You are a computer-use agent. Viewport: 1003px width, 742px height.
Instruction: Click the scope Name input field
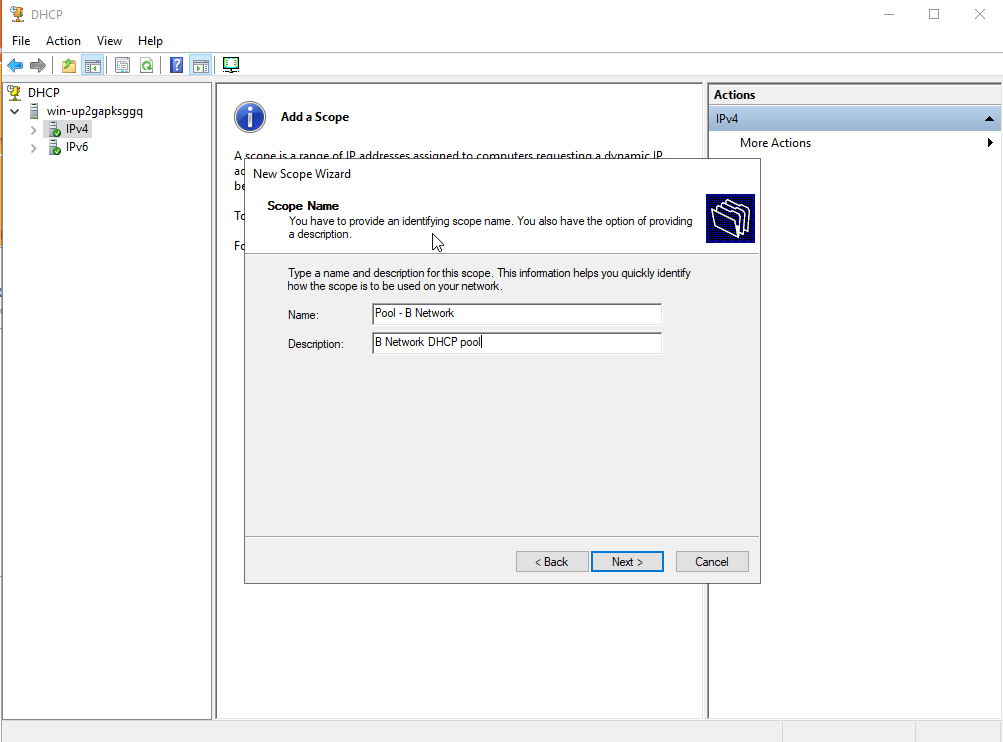516,314
